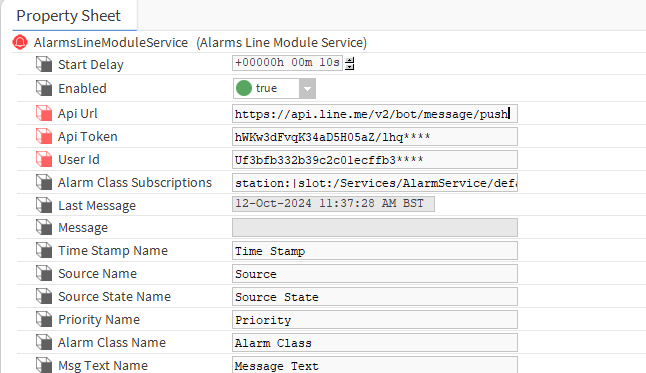Viewport: 646px width, 373px height.
Task: Click the Start Delay duration field
Action: click(288, 63)
